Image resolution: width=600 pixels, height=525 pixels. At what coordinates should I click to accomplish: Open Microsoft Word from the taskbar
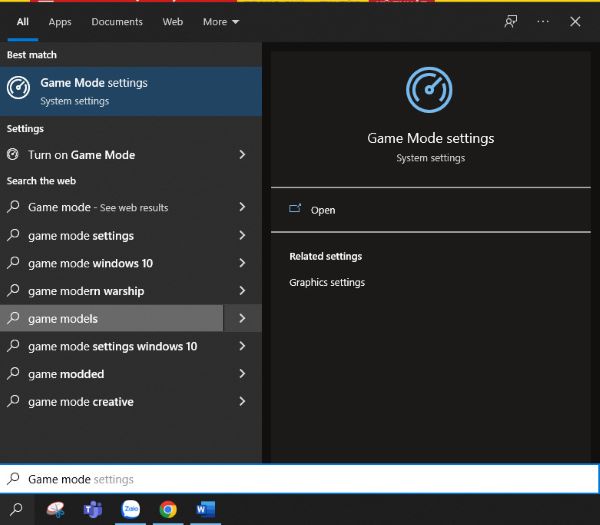pos(205,509)
